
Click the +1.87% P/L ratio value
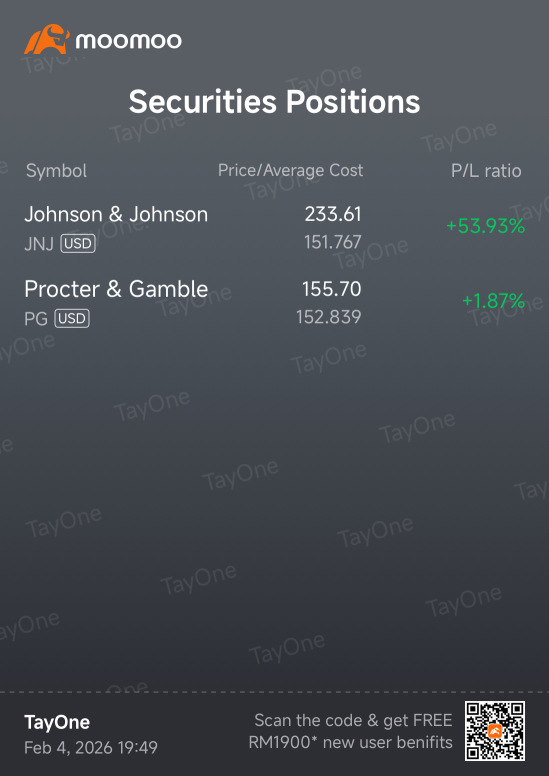(493, 300)
